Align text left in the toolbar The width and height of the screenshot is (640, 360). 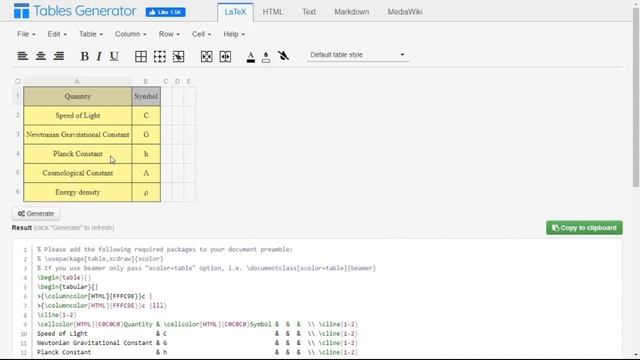pos(23,56)
